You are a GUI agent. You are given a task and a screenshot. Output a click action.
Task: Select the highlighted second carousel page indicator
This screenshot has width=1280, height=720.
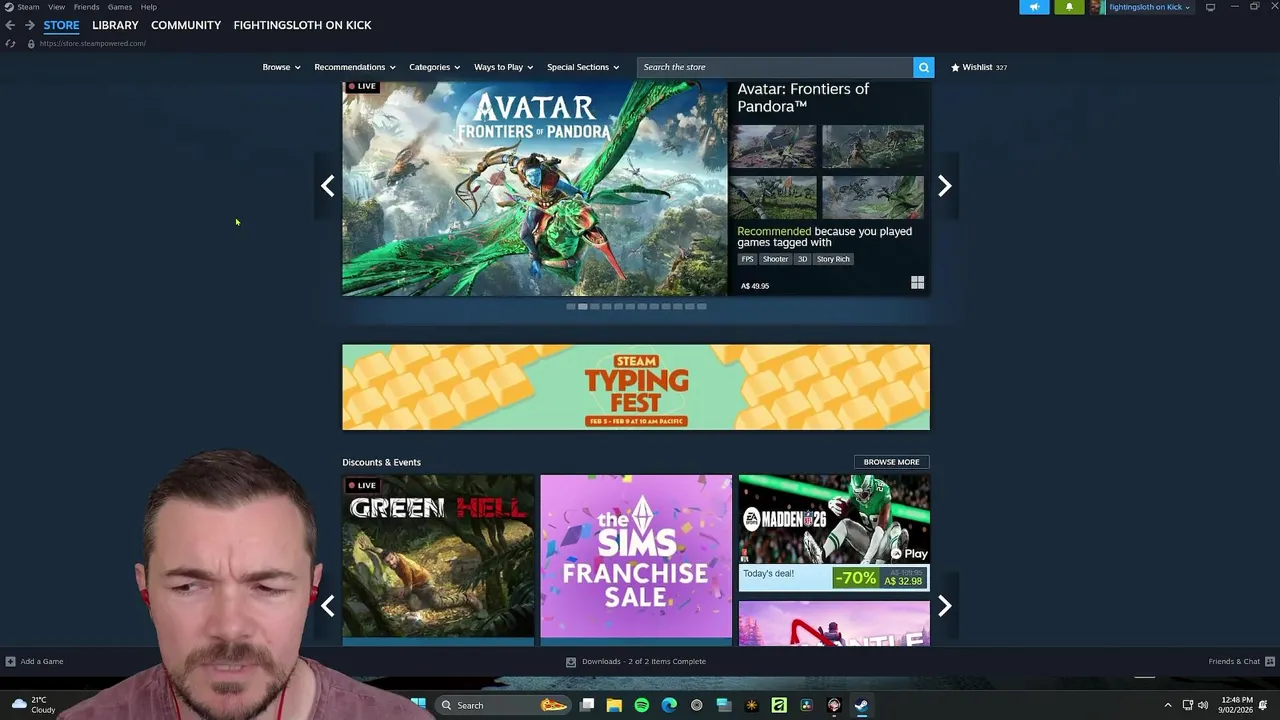coord(582,307)
